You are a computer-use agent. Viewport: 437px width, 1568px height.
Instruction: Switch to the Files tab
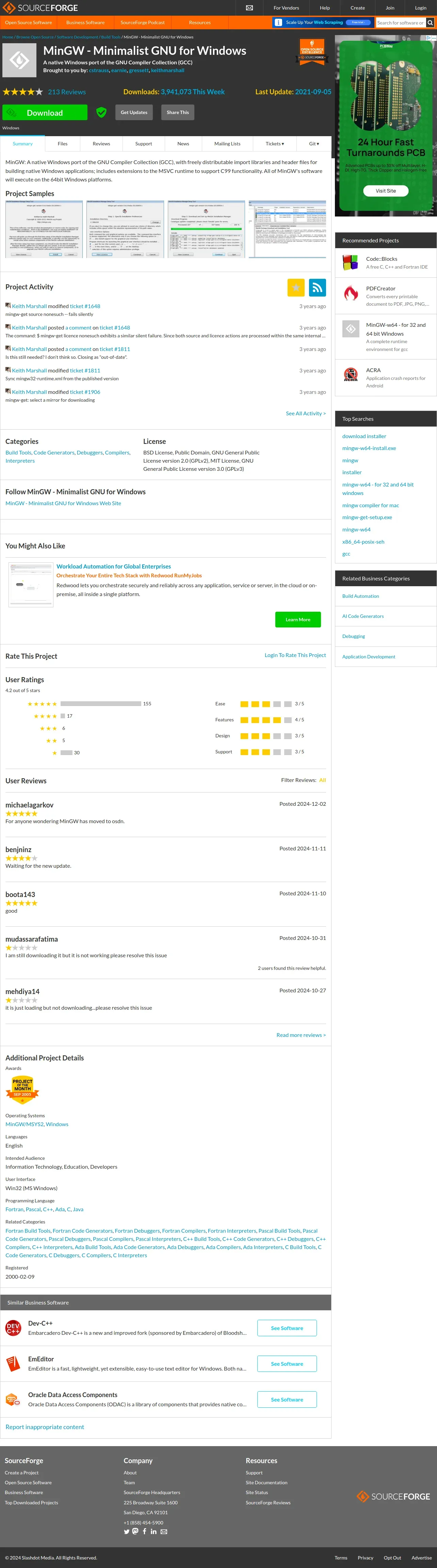(x=63, y=144)
